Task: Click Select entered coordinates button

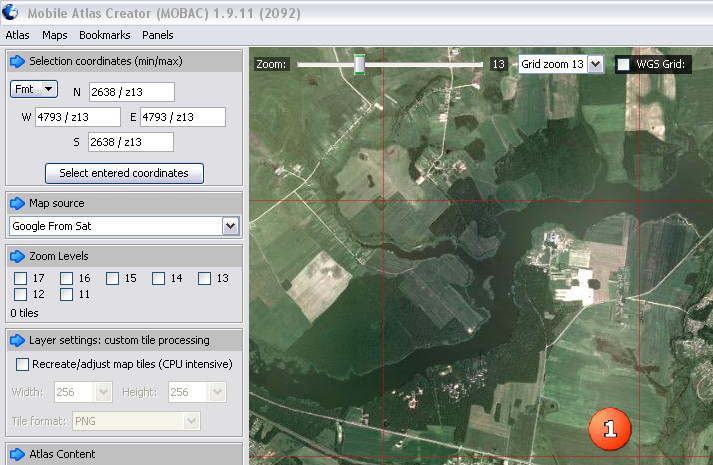Action: pyautogui.click(x=124, y=173)
